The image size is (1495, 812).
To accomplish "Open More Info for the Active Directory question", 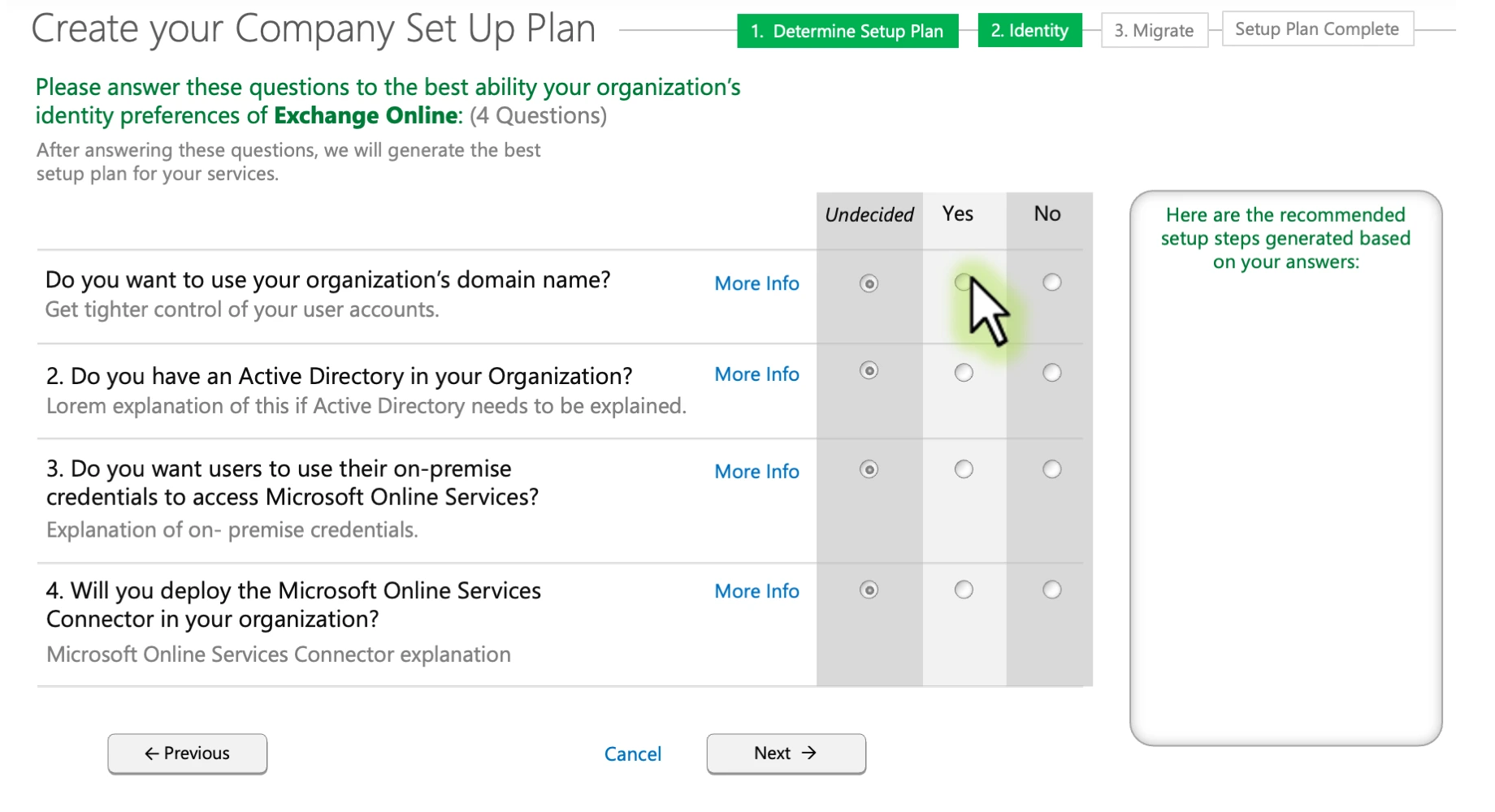I will (x=756, y=374).
